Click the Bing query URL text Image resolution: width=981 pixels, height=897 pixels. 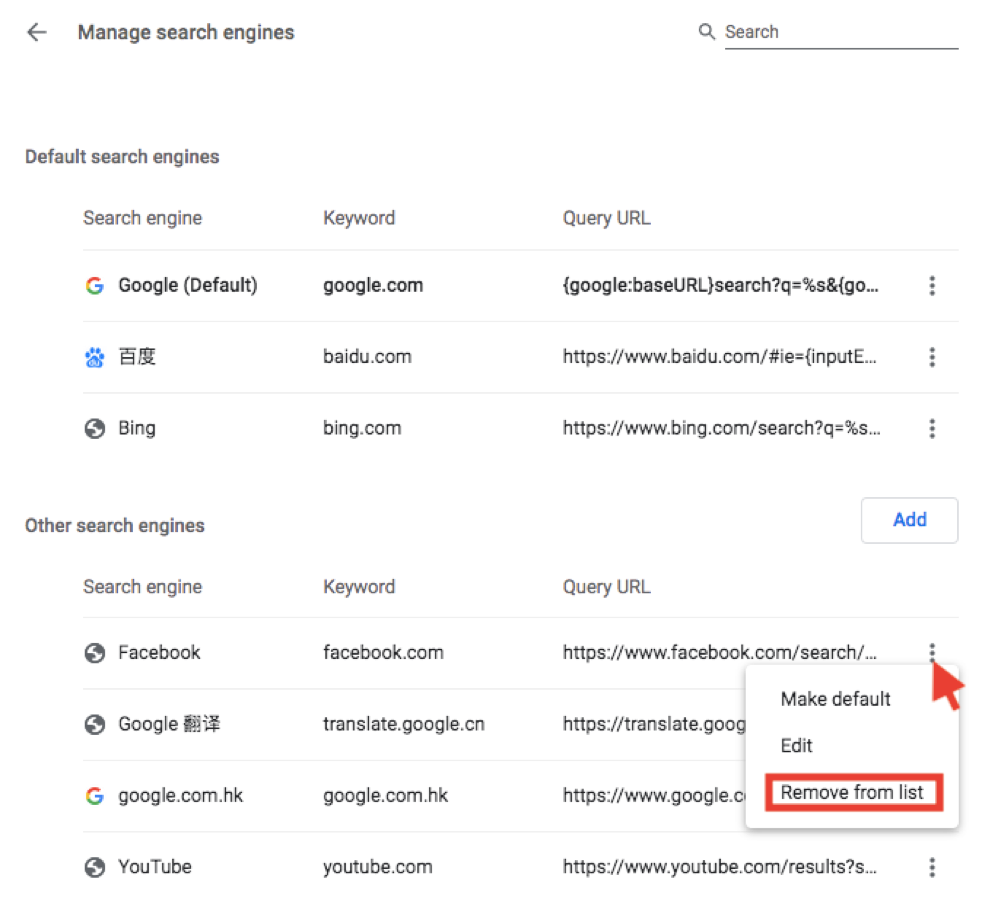(721, 429)
